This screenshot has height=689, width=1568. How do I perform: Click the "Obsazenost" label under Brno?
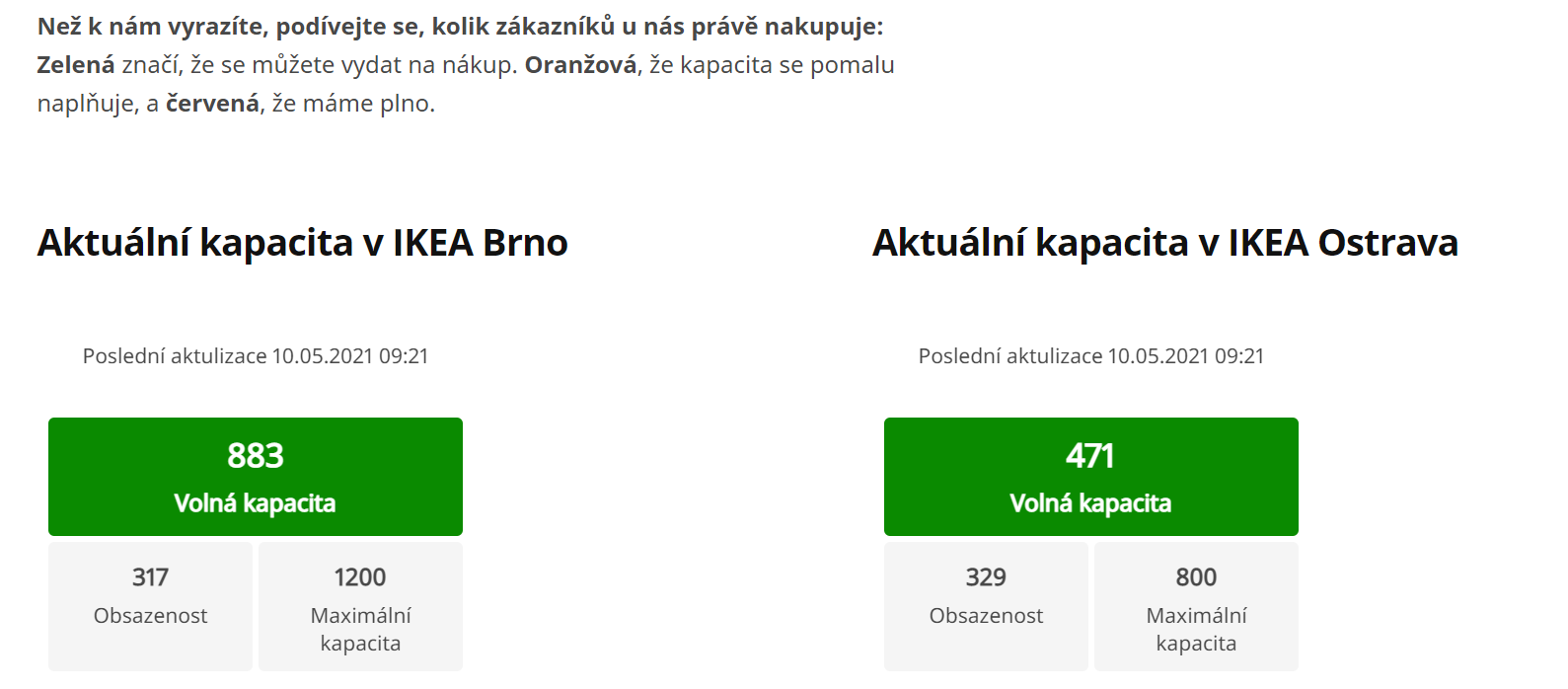pyautogui.click(x=150, y=616)
